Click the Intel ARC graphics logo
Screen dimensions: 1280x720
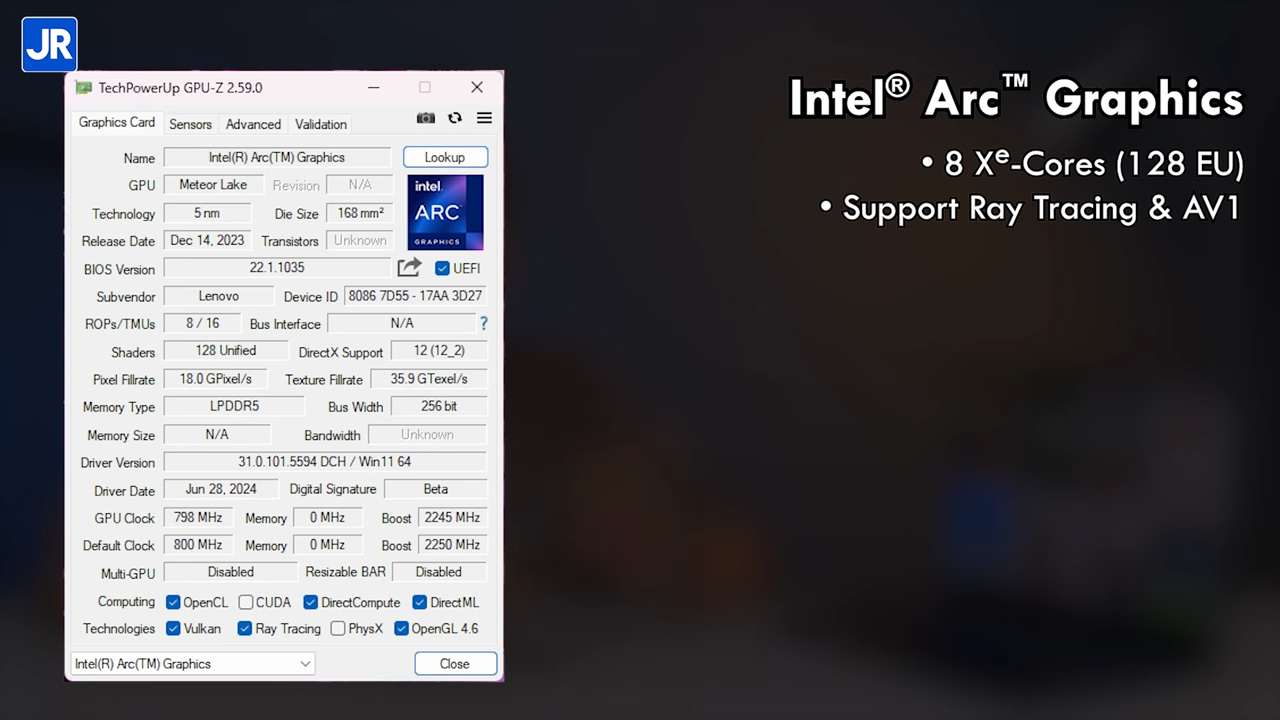click(x=445, y=212)
